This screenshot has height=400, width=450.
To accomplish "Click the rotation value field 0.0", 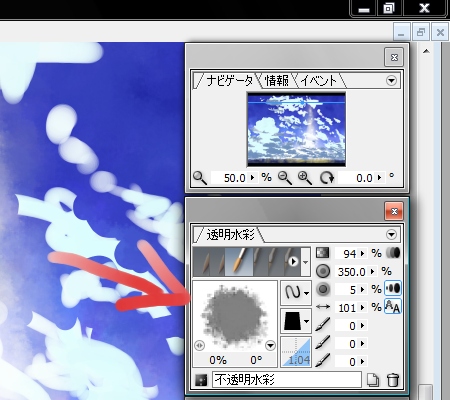I will (357, 178).
